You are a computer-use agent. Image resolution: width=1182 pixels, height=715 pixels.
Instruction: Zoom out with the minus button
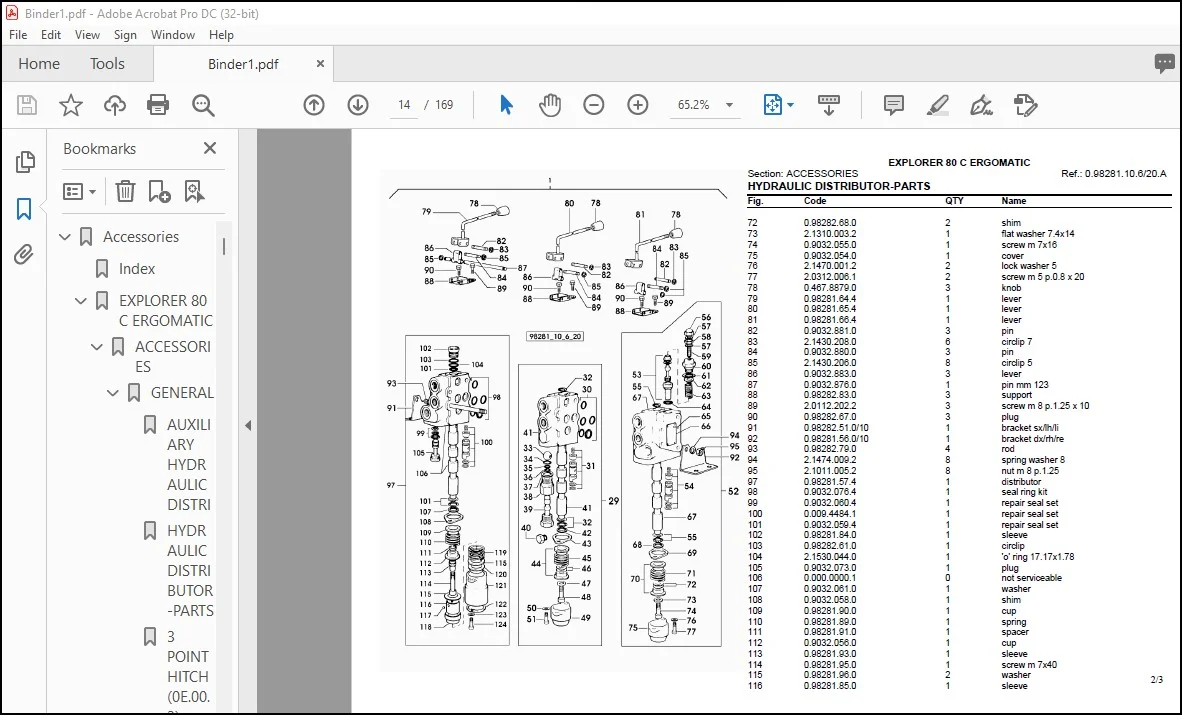[x=594, y=105]
